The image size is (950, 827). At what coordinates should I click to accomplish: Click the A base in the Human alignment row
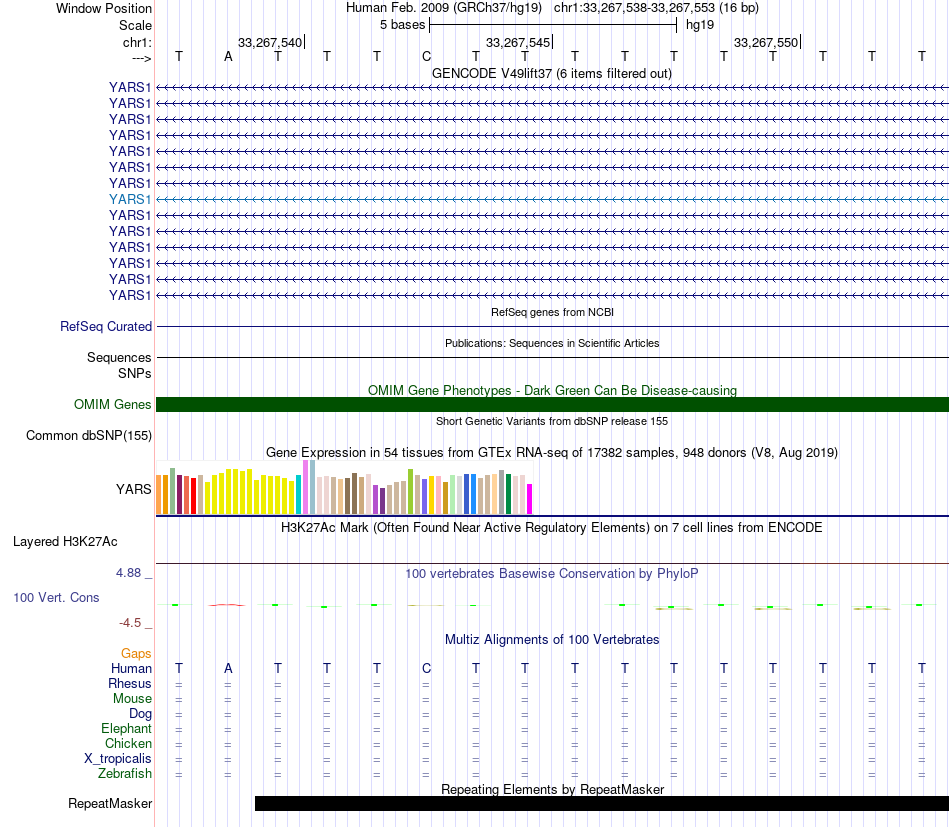(x=228, y=668)
